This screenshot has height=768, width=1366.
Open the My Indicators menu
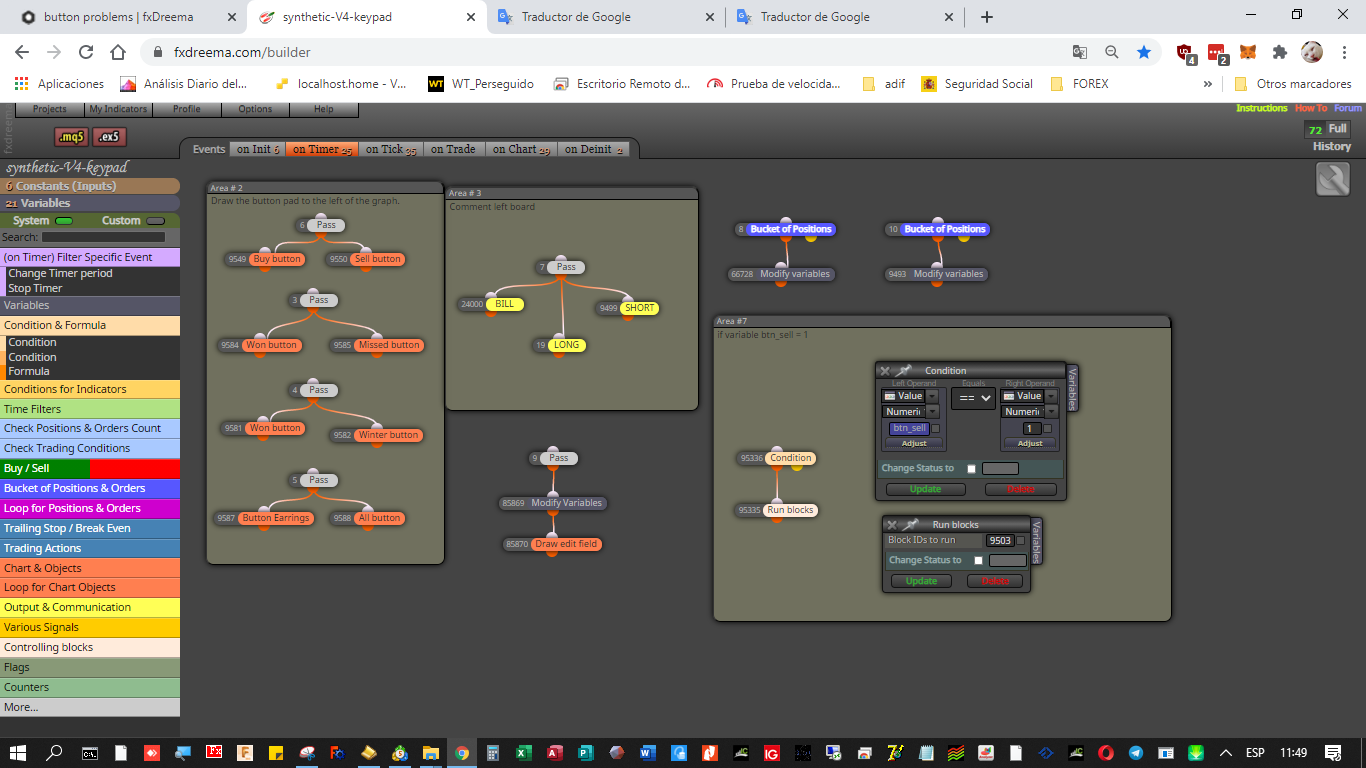tap(118, 109)
